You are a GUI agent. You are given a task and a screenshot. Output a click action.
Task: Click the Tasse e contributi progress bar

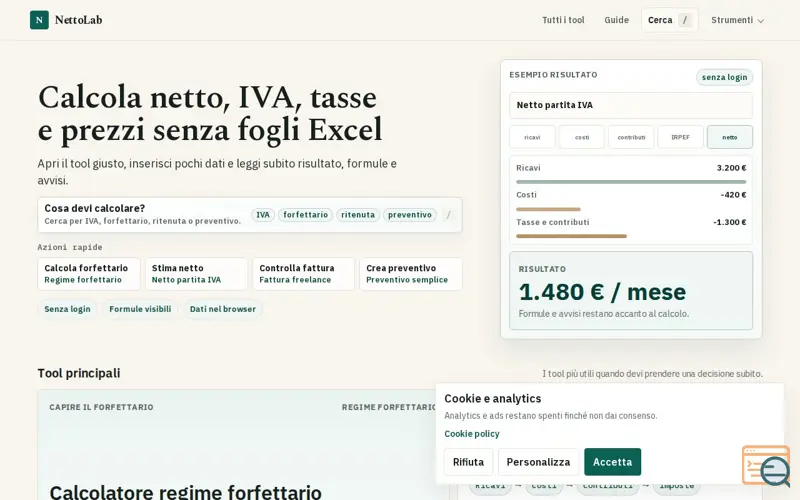pos(571,236)
